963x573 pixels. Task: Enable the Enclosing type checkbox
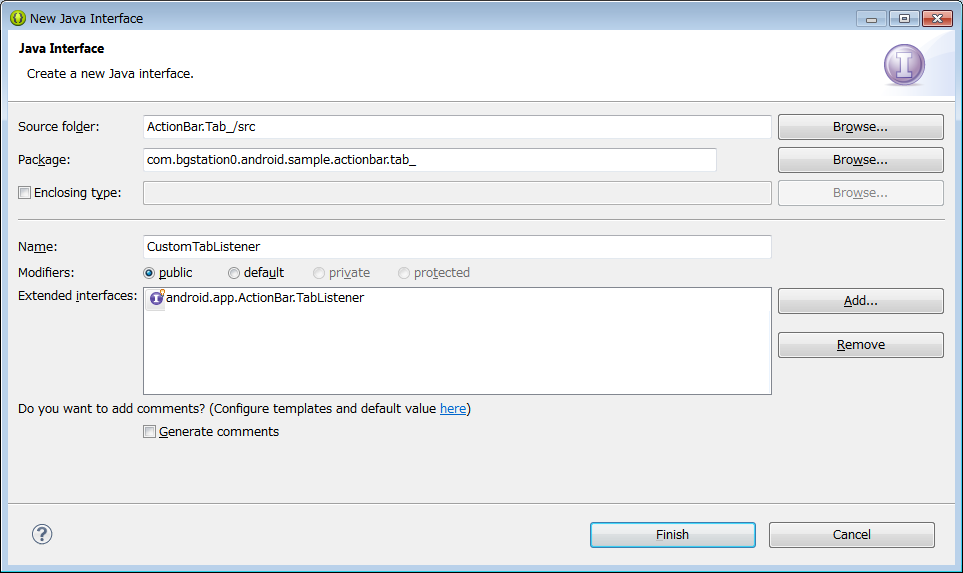(25, 192)
